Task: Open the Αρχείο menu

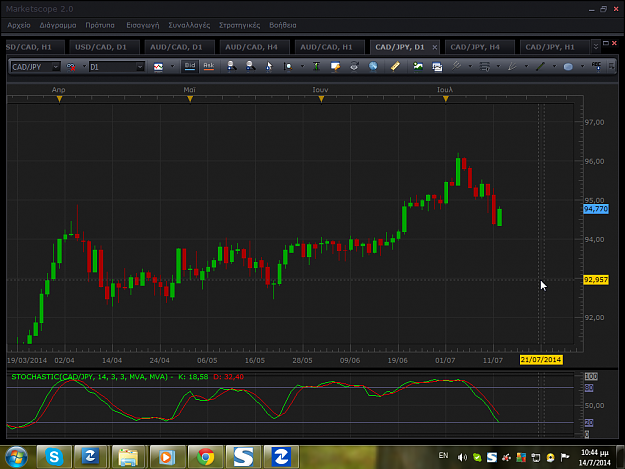Action: [x=19, y=25]
